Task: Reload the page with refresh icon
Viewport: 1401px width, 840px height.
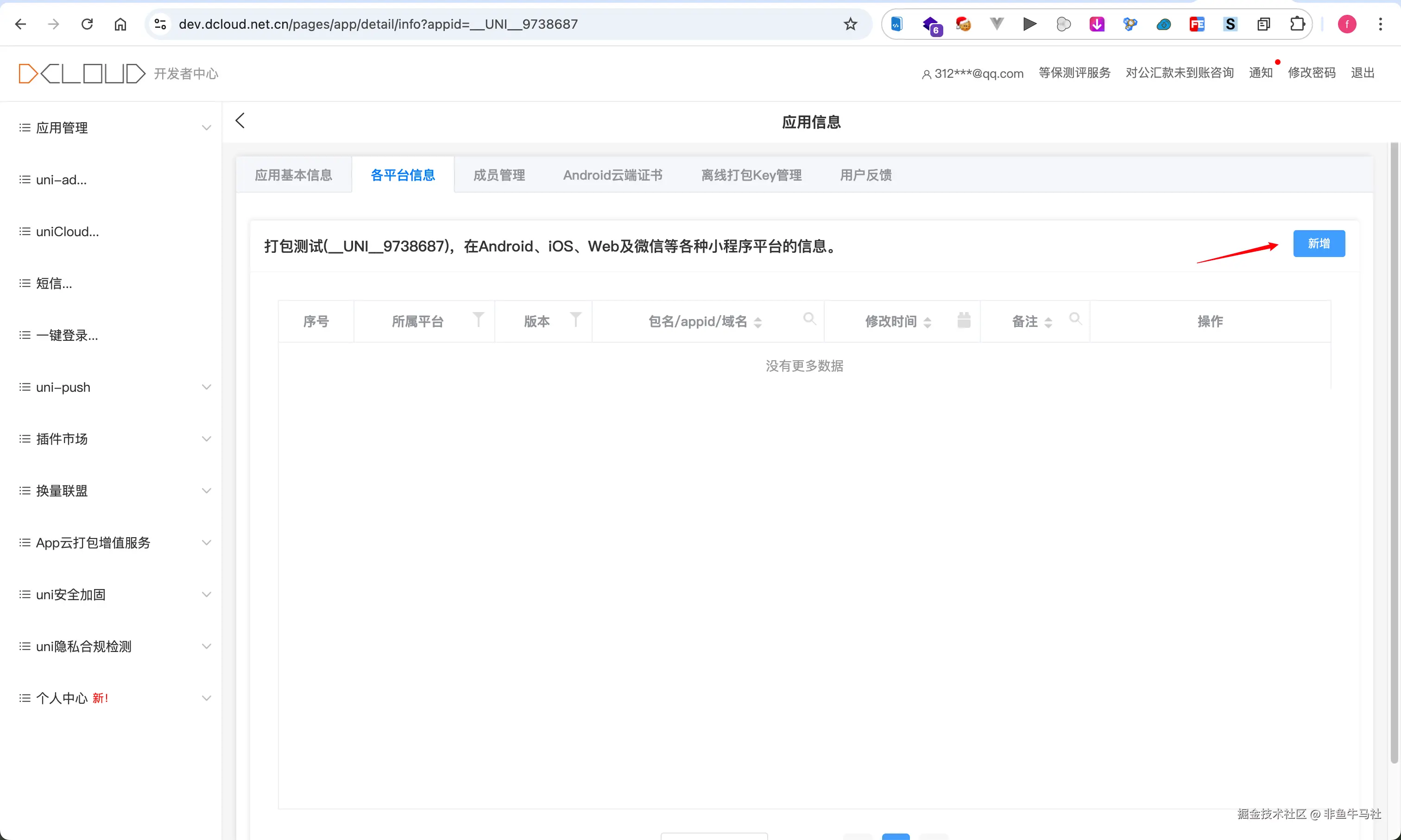Action: point(87,24)
